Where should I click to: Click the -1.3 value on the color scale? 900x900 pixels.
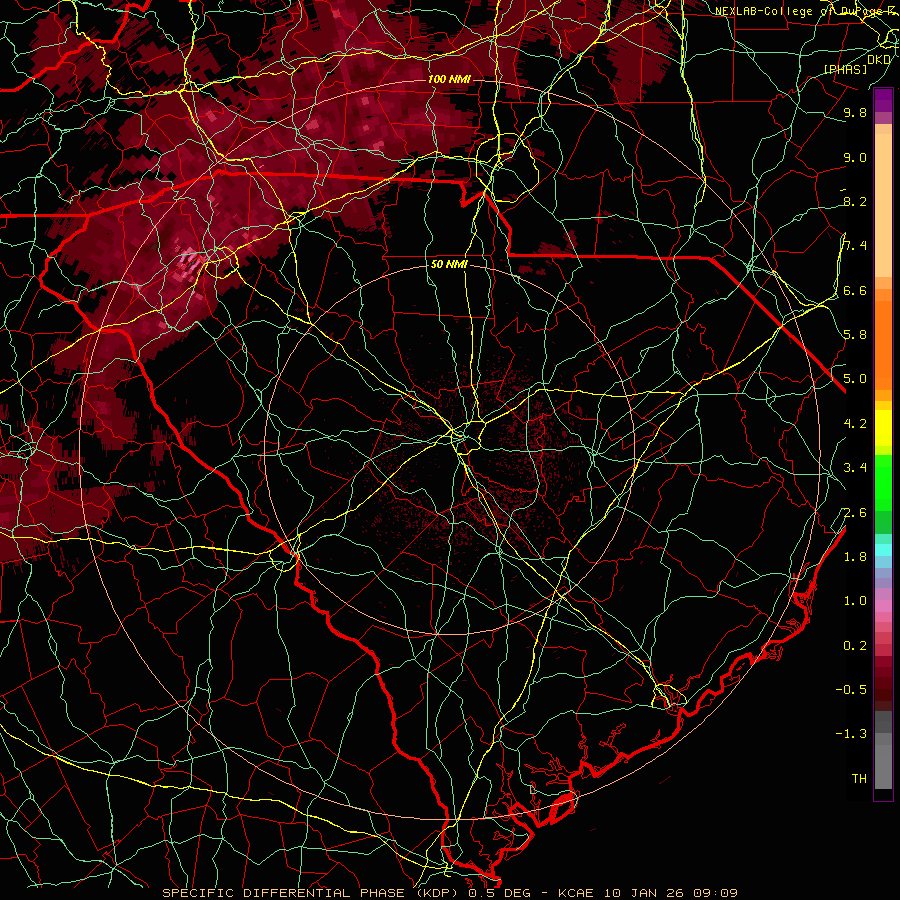[x=851, y=734]
